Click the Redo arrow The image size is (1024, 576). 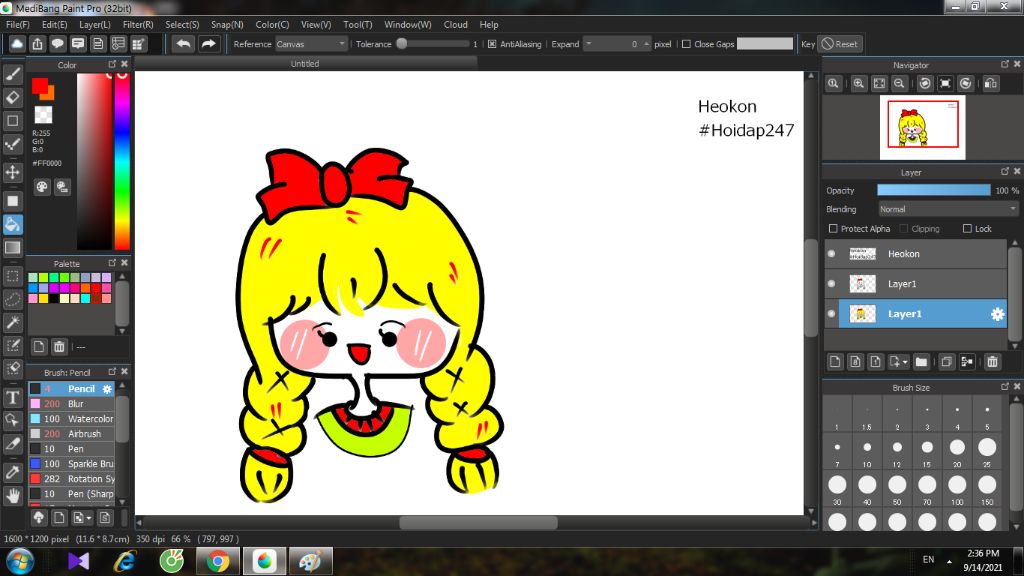tap(208, 44)
